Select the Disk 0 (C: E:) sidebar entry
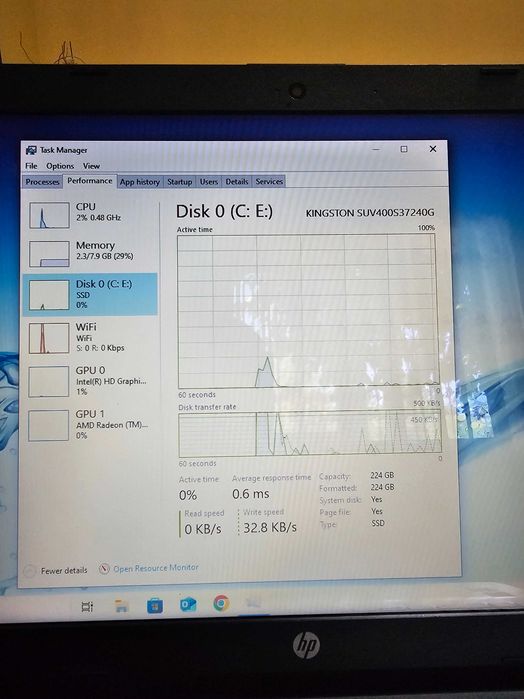The width and height of the screenshot is (524, 699). click(90, 294)
